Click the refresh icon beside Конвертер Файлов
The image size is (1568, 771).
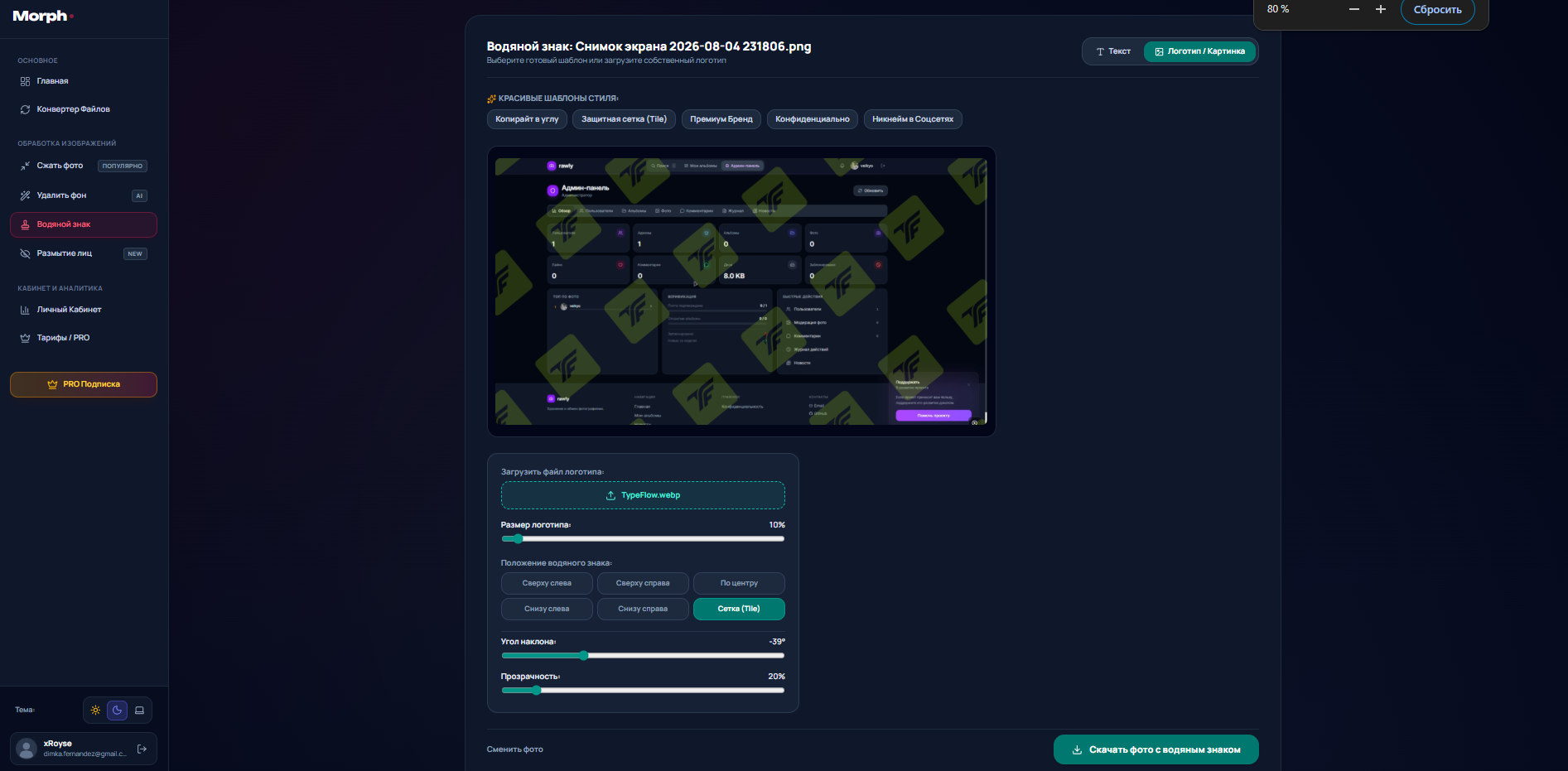tap(25, 109)
